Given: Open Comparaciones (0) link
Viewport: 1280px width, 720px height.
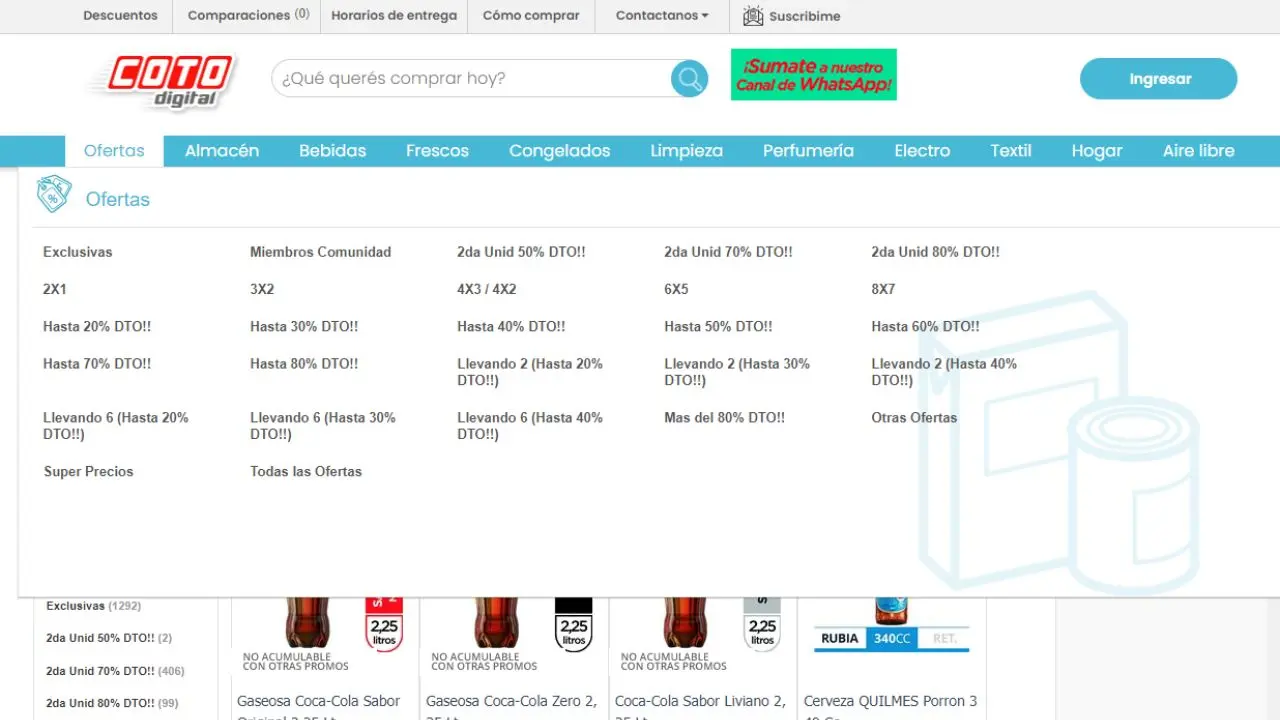Looking at the screenshot, I should pyautogui.click(x=248, y=16).
